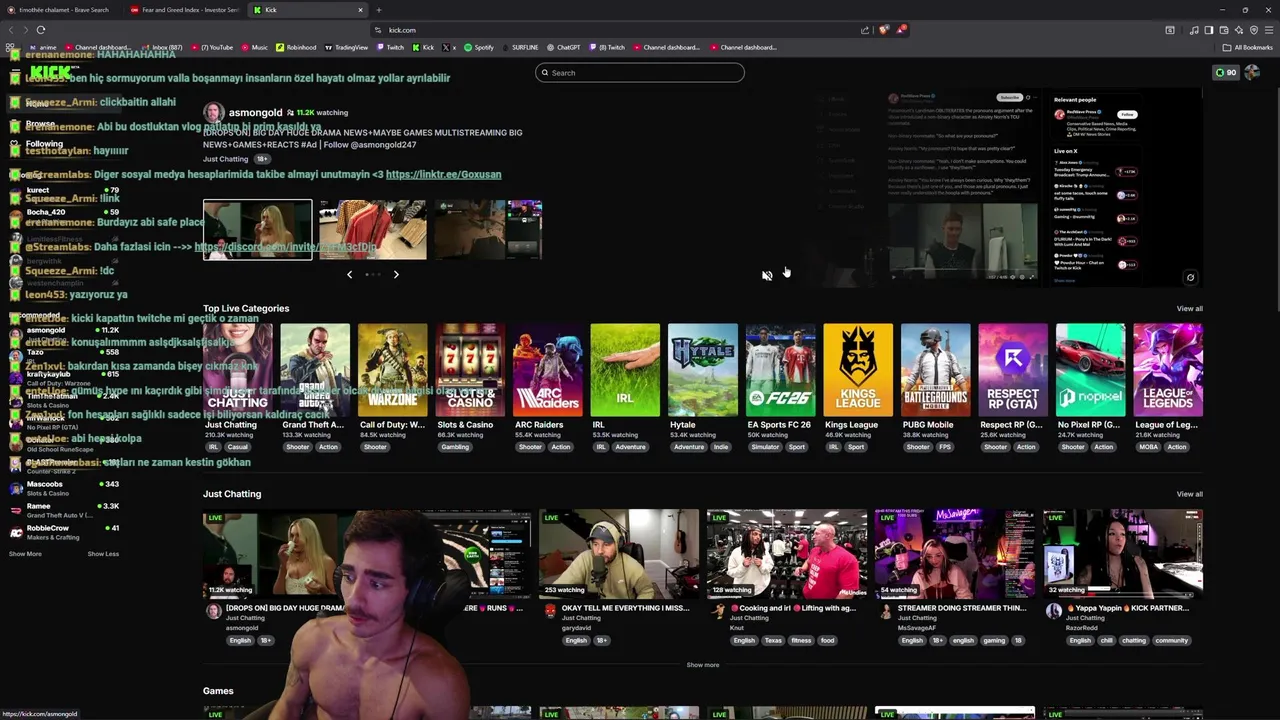Open Ramee channel in sidebar
The width and height of the screenshot is (1280, 720).
tap(64, 510)
